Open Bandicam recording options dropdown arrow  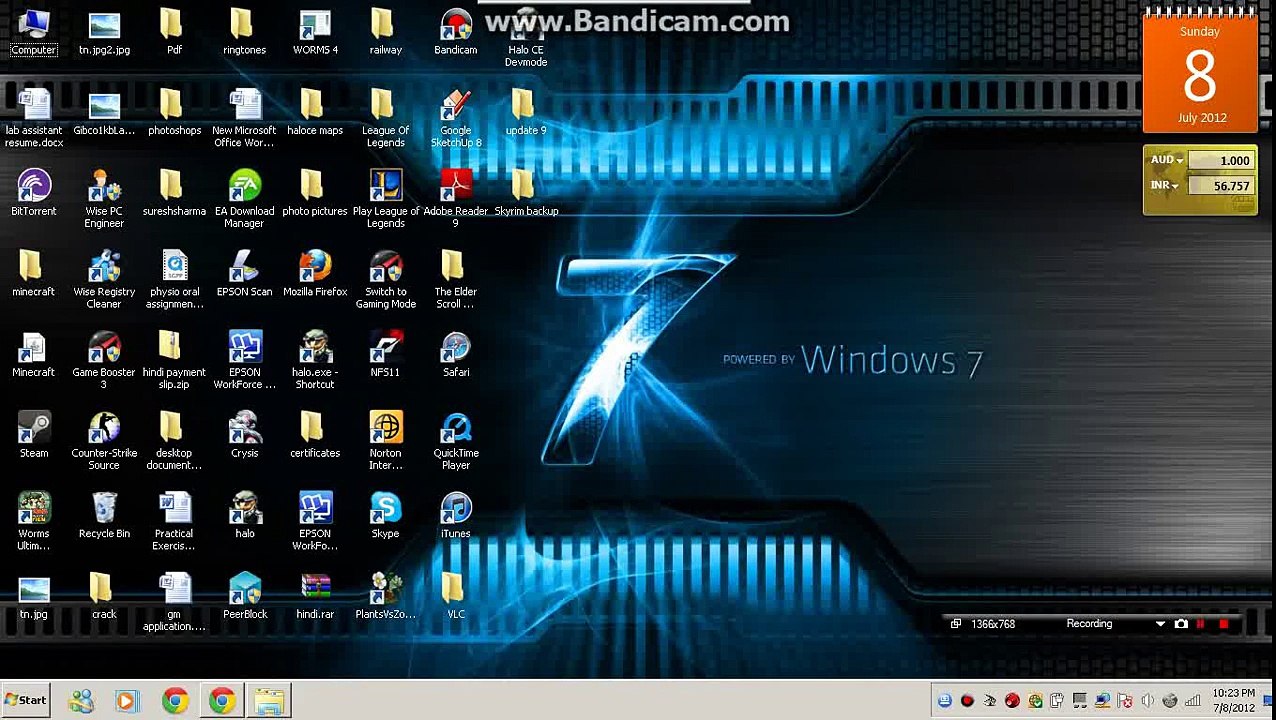coord(1160,624)
